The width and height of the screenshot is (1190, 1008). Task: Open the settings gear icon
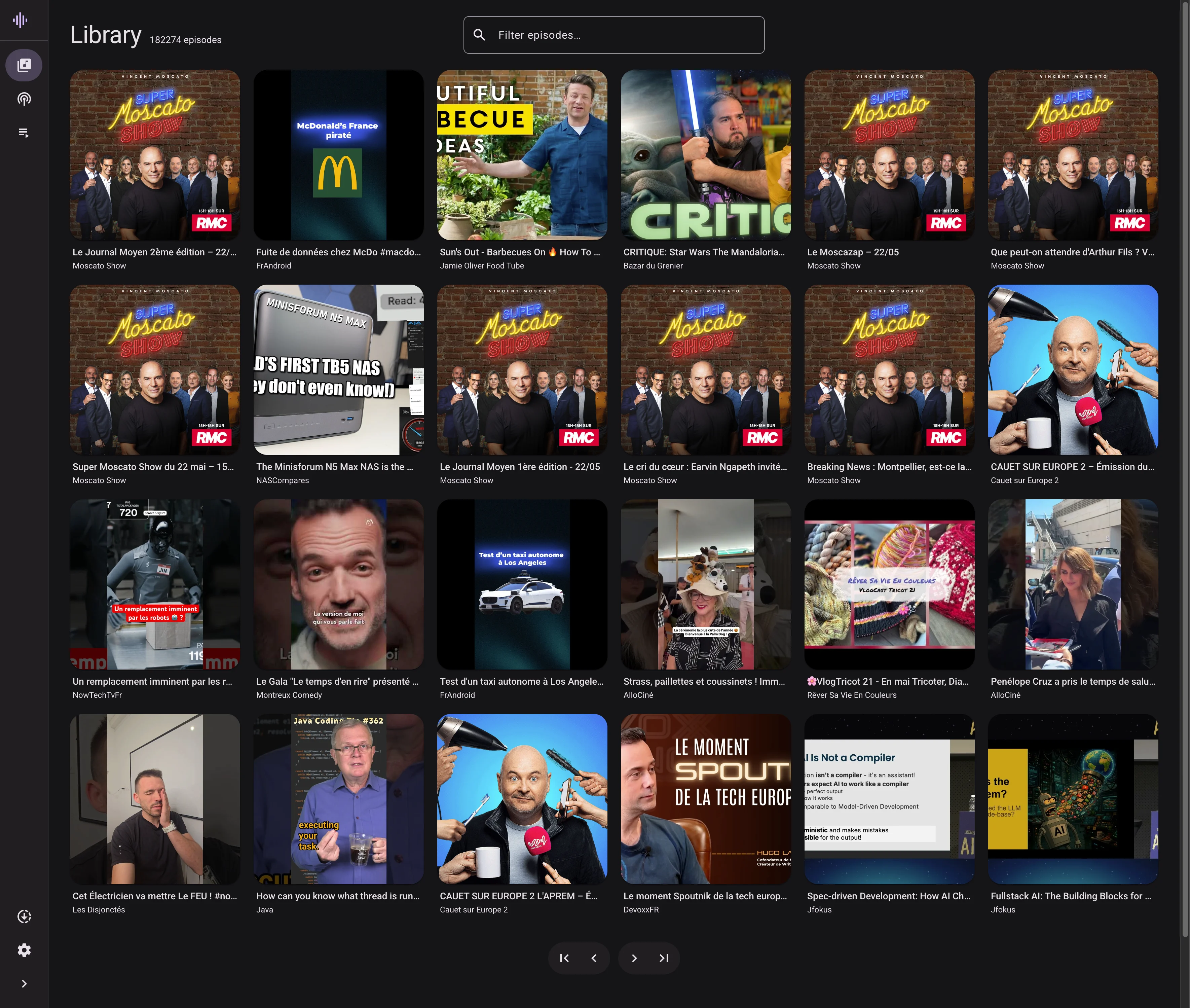click(x=24, y=950)
